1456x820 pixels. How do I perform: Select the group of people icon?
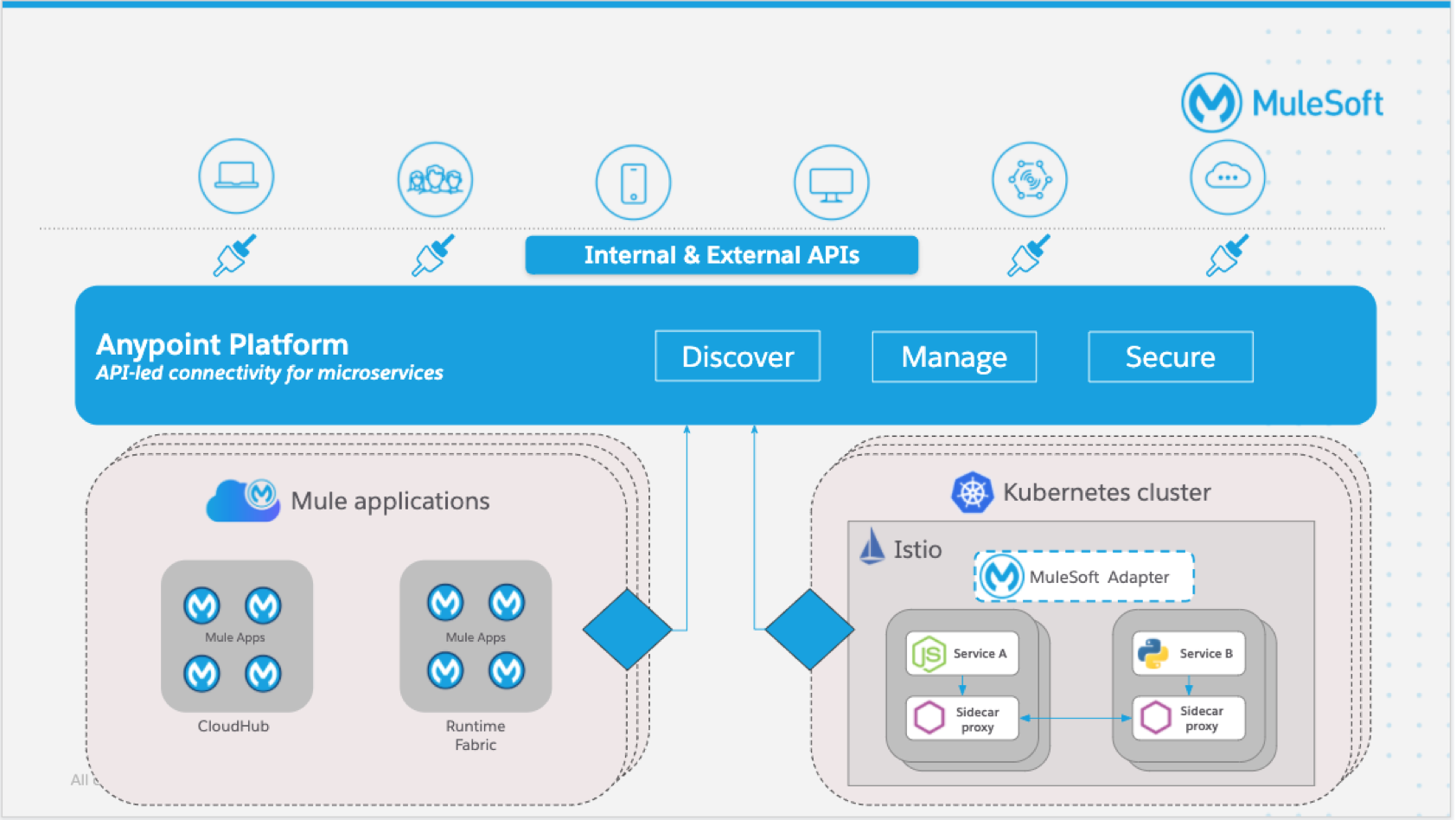(x=435, y=180)
